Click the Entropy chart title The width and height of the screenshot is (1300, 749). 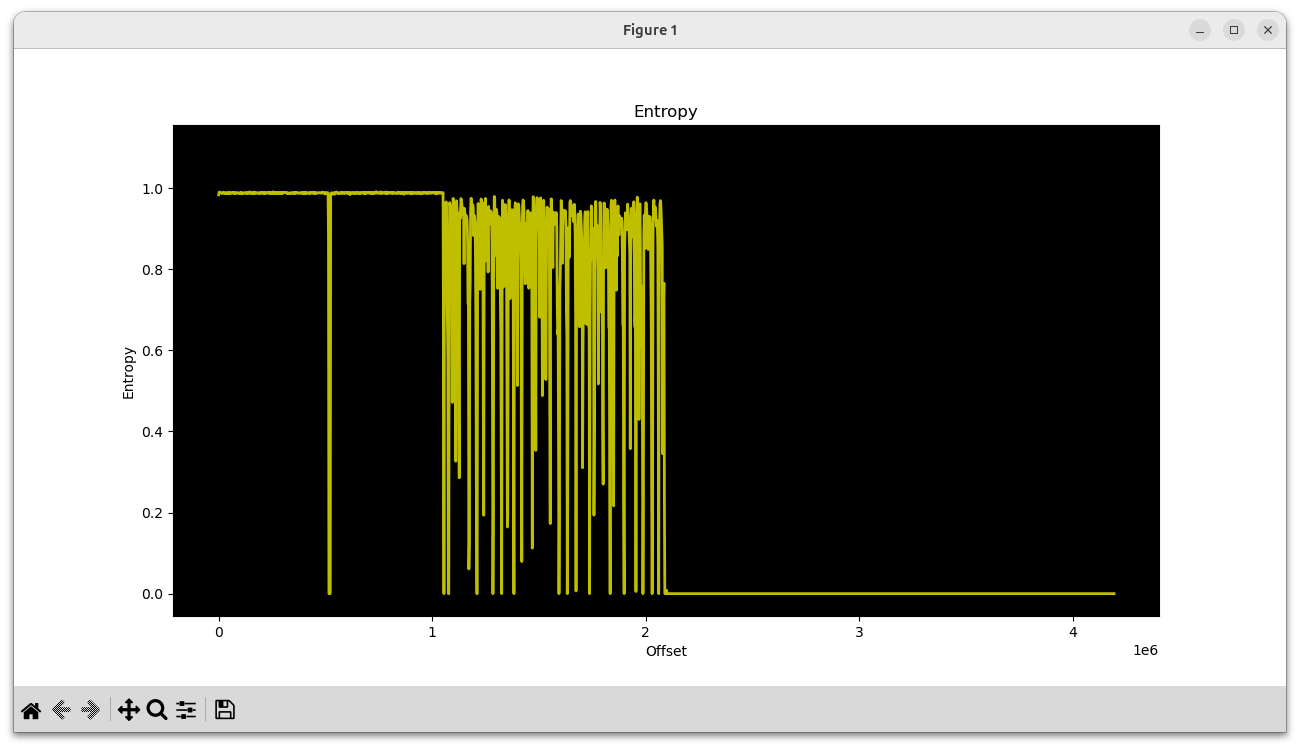[x=664, y=111]
